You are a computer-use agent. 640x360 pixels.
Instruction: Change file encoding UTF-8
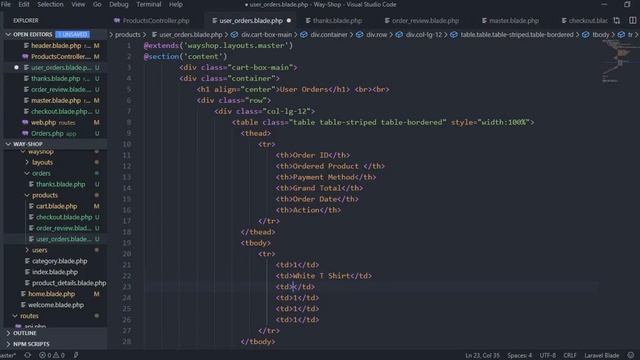548,356
